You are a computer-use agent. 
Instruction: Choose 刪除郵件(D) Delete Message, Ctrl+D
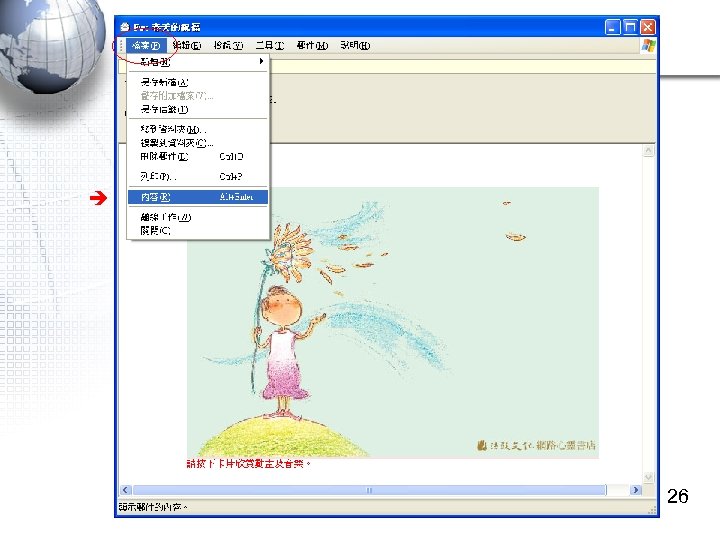point(198,157)
